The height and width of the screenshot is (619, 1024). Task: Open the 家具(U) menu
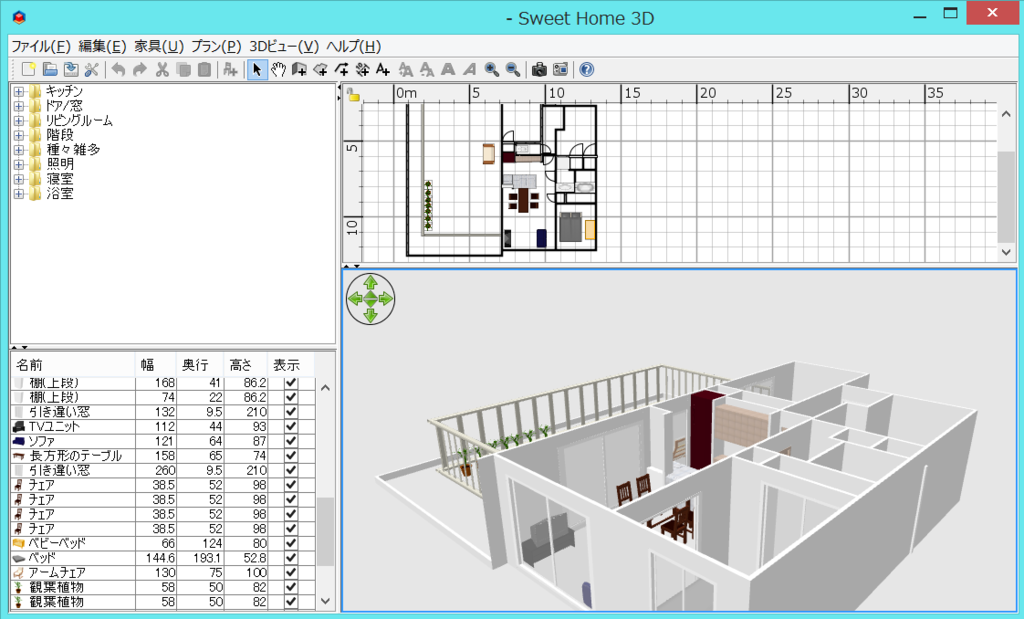tap(159, 46)
